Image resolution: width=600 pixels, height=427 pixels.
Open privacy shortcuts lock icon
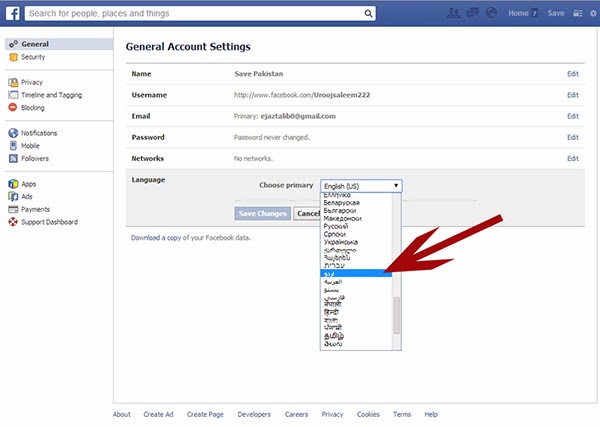(x=577, y=13)
